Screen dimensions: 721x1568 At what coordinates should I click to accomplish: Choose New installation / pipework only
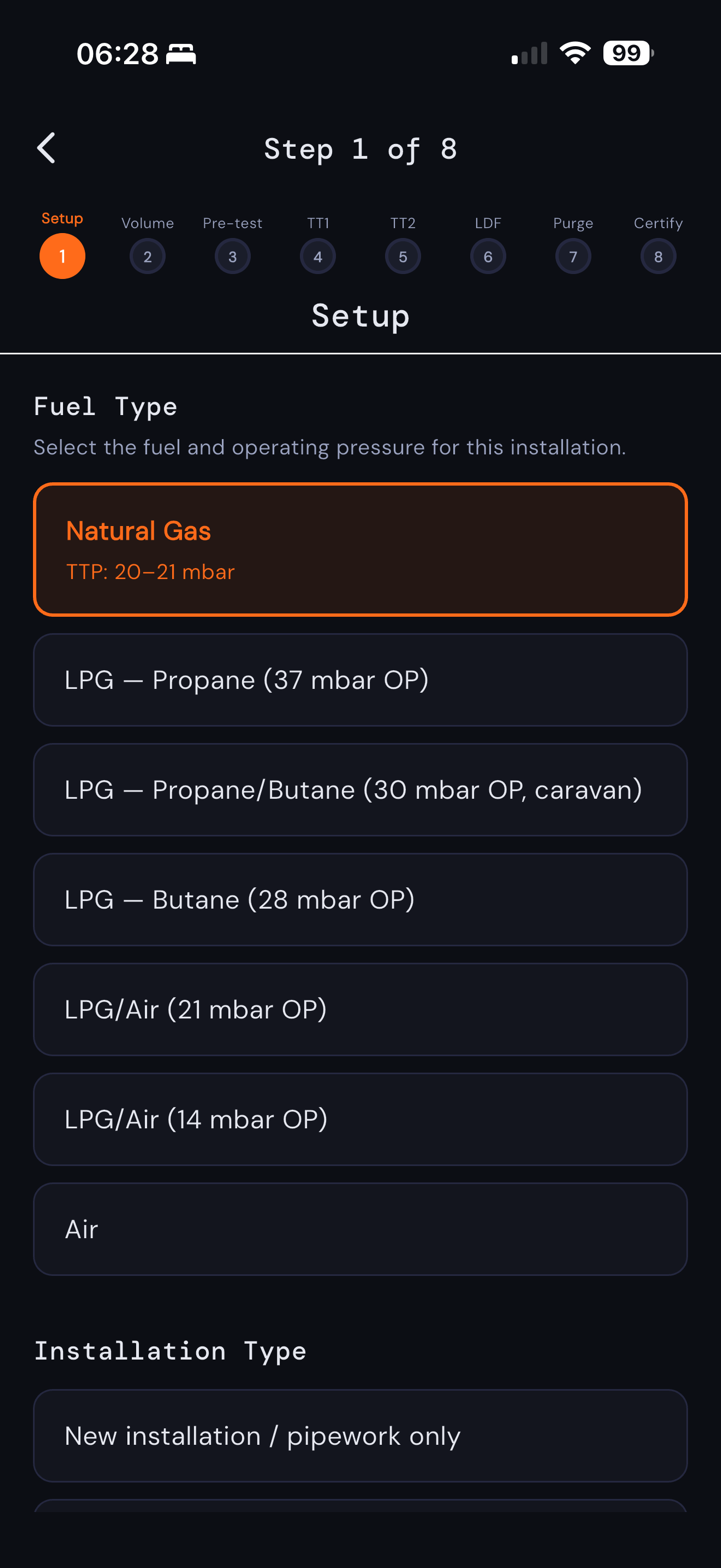tap(360, 1436)
